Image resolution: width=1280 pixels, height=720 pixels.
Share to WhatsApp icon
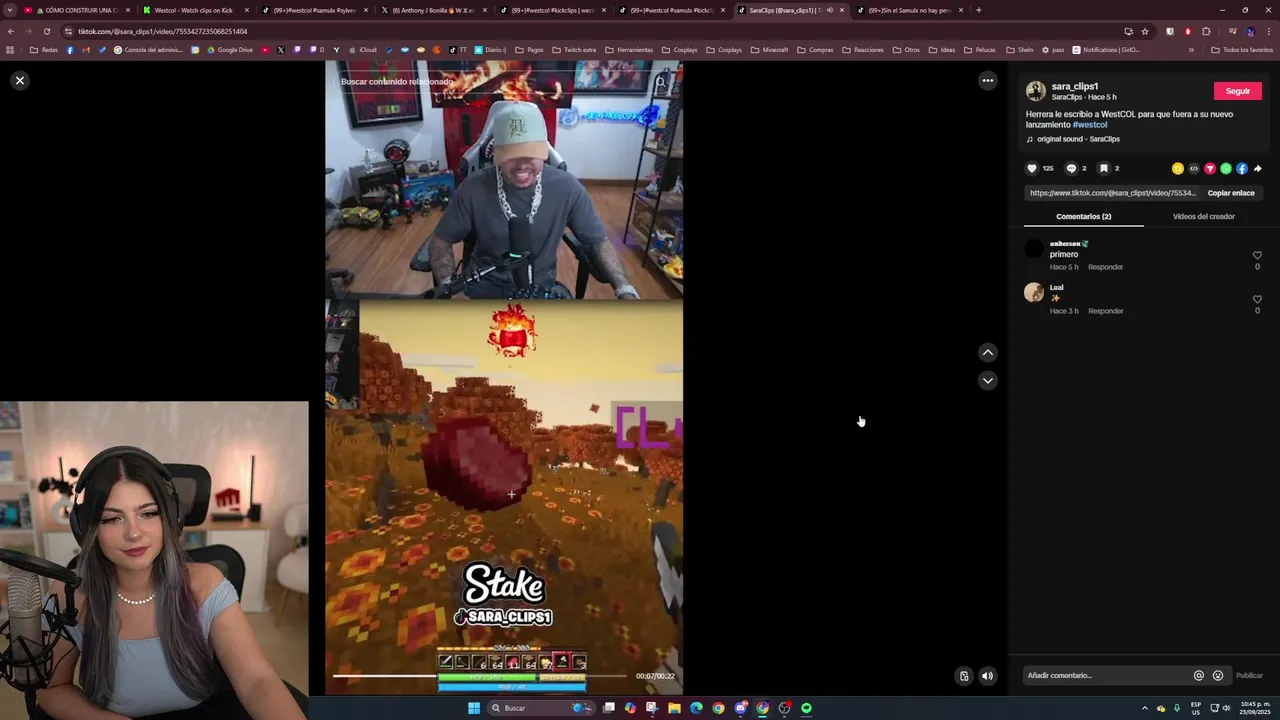1225,168
